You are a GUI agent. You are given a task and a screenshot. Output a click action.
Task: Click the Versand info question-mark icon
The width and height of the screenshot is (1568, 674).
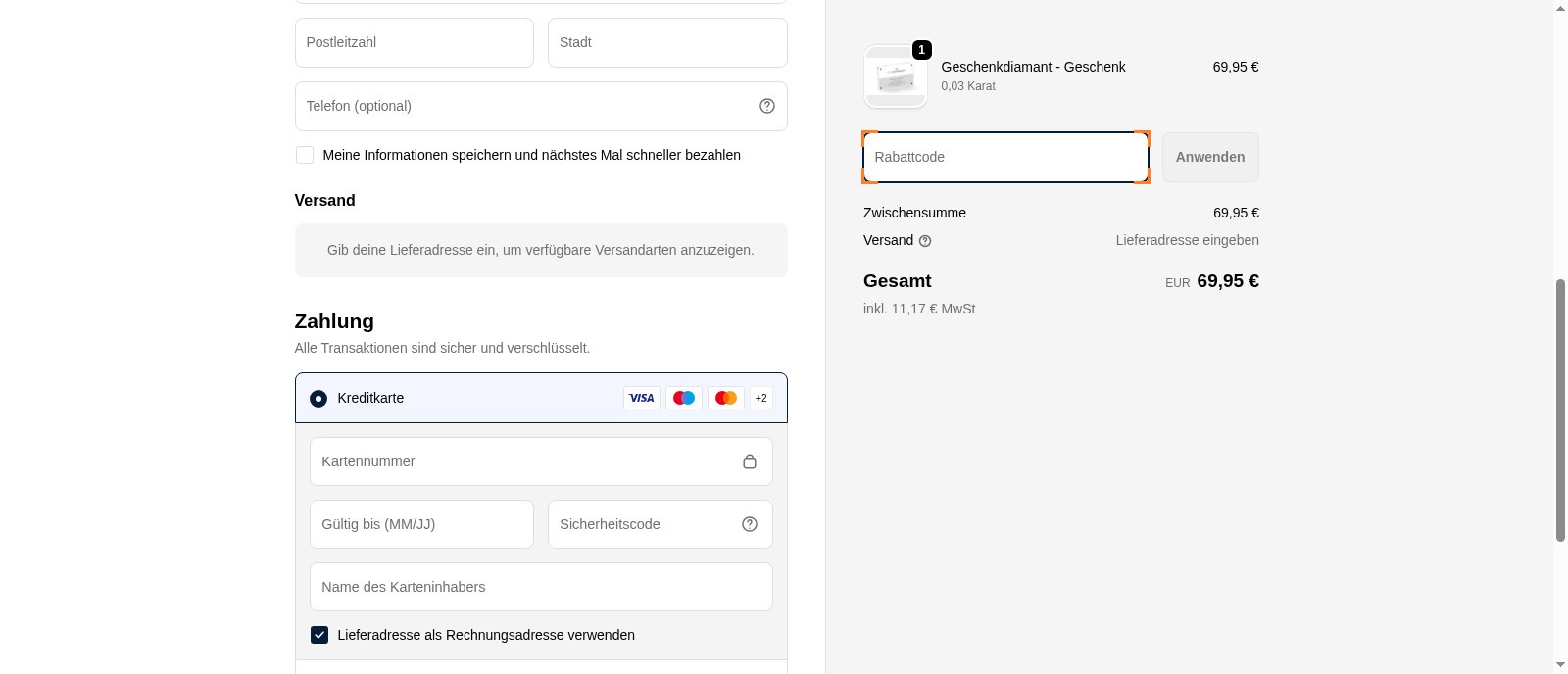coord(925,241)
